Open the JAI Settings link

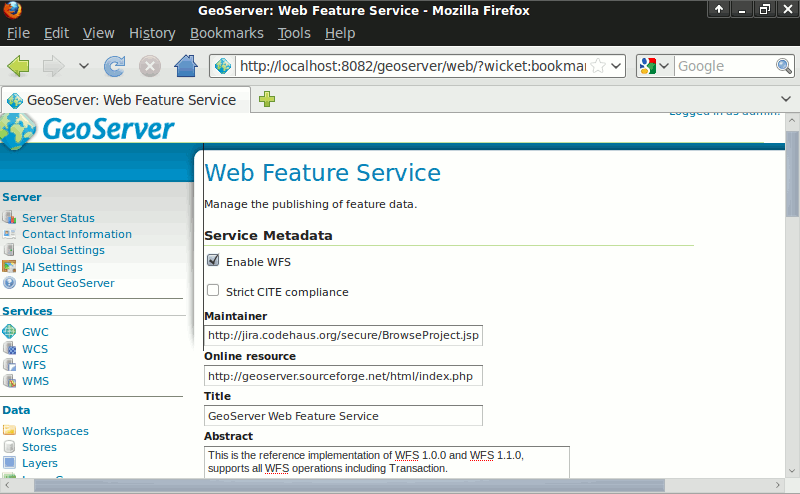pos(52,267)
